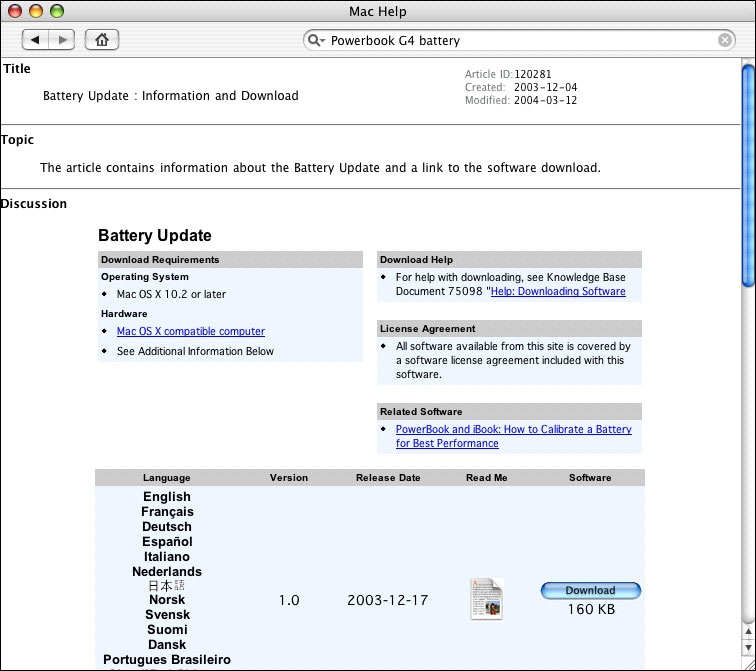
Task: Open the Mac OS X compatible computer link
Action: click(x=191, y=331)
